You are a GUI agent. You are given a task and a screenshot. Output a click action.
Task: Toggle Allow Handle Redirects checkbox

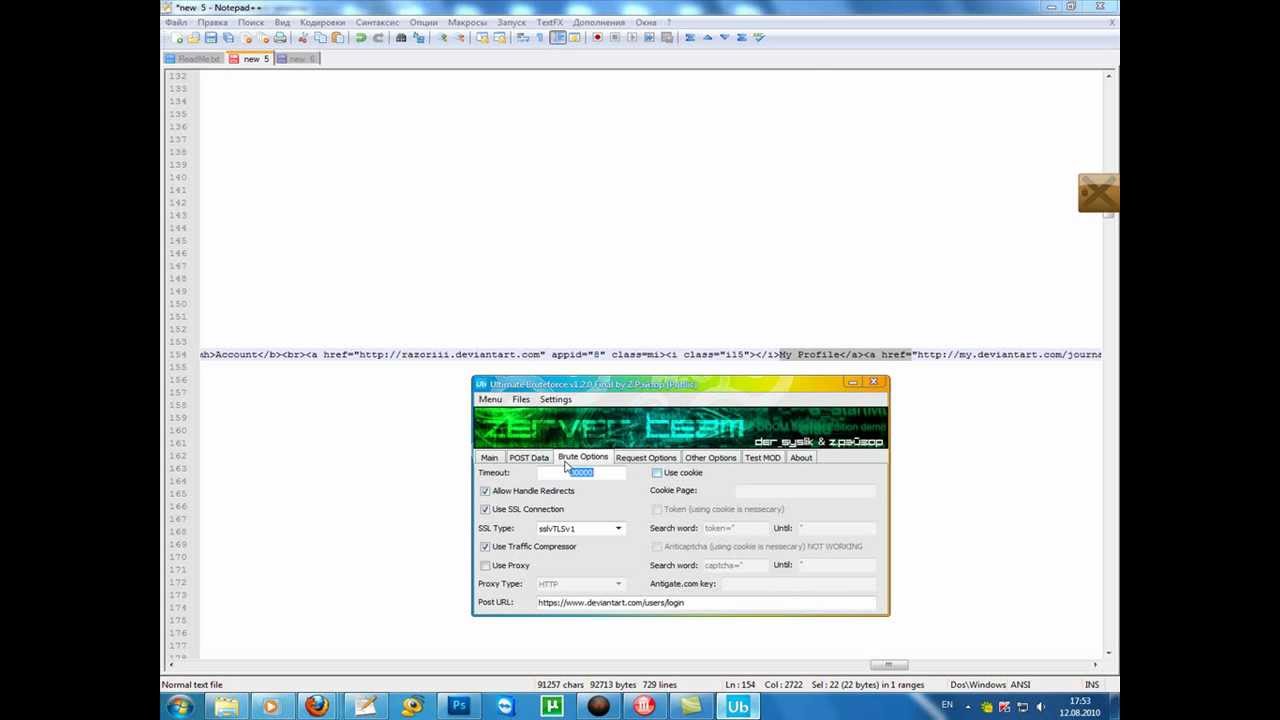pos(485,491)
